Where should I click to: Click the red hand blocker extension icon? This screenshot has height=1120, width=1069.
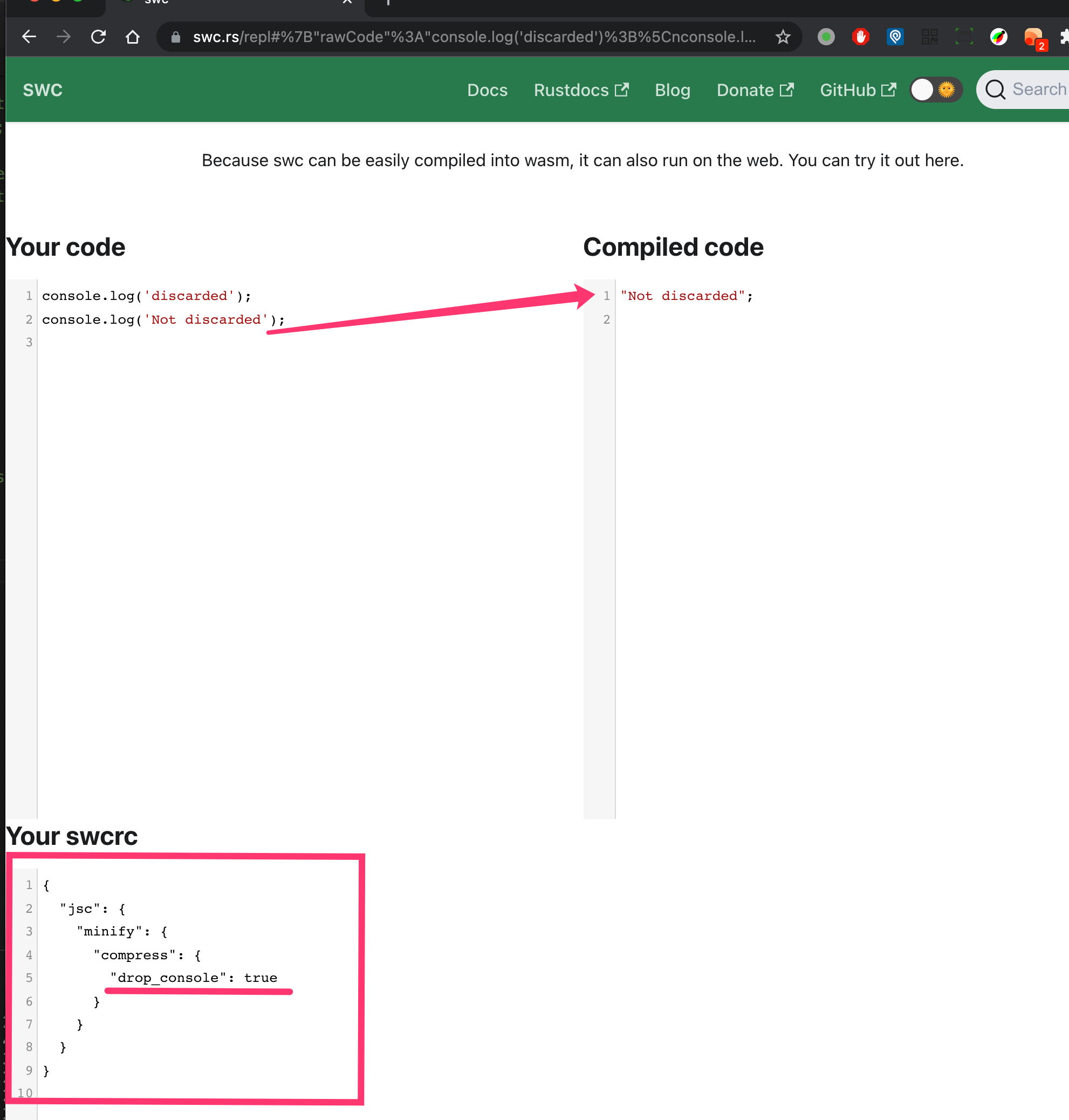[860, 37]
